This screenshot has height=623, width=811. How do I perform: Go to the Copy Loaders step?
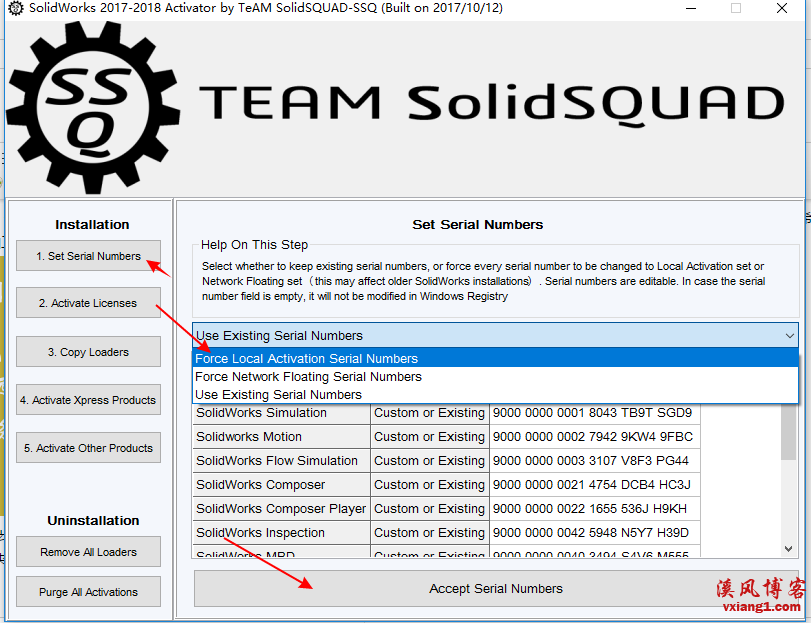click(88, 352)
